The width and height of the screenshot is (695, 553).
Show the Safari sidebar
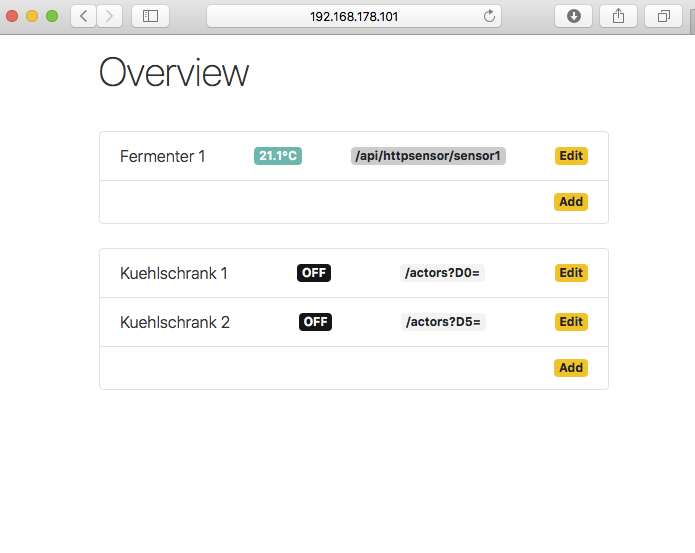point(150,16)
